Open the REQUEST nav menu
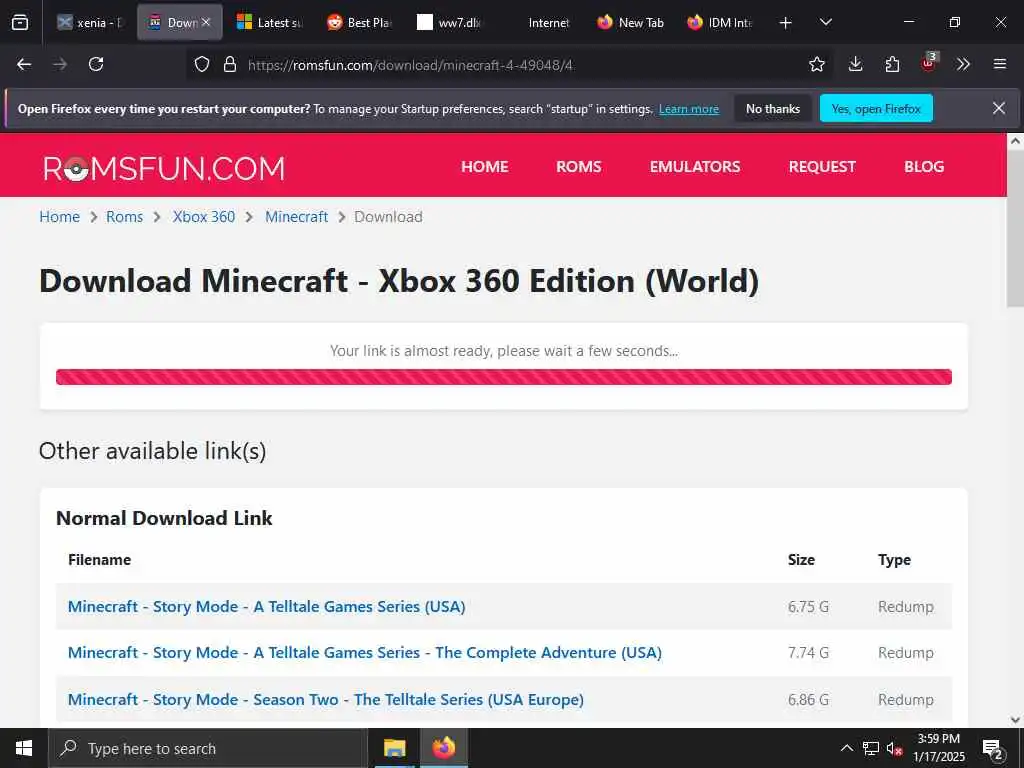1024x768 pixels. pyautogui.click(x=822, y=167)
